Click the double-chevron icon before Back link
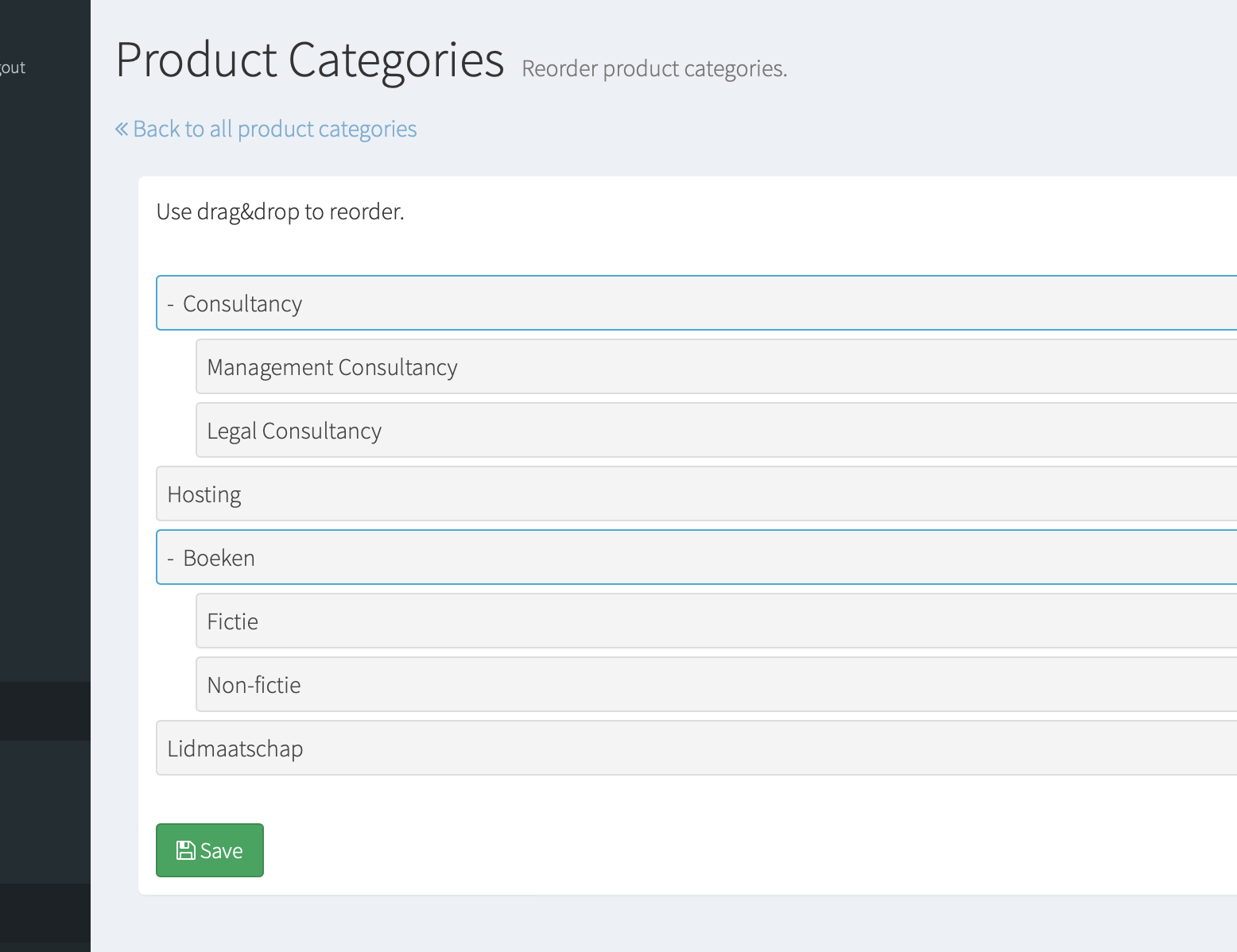 (122, 129)
